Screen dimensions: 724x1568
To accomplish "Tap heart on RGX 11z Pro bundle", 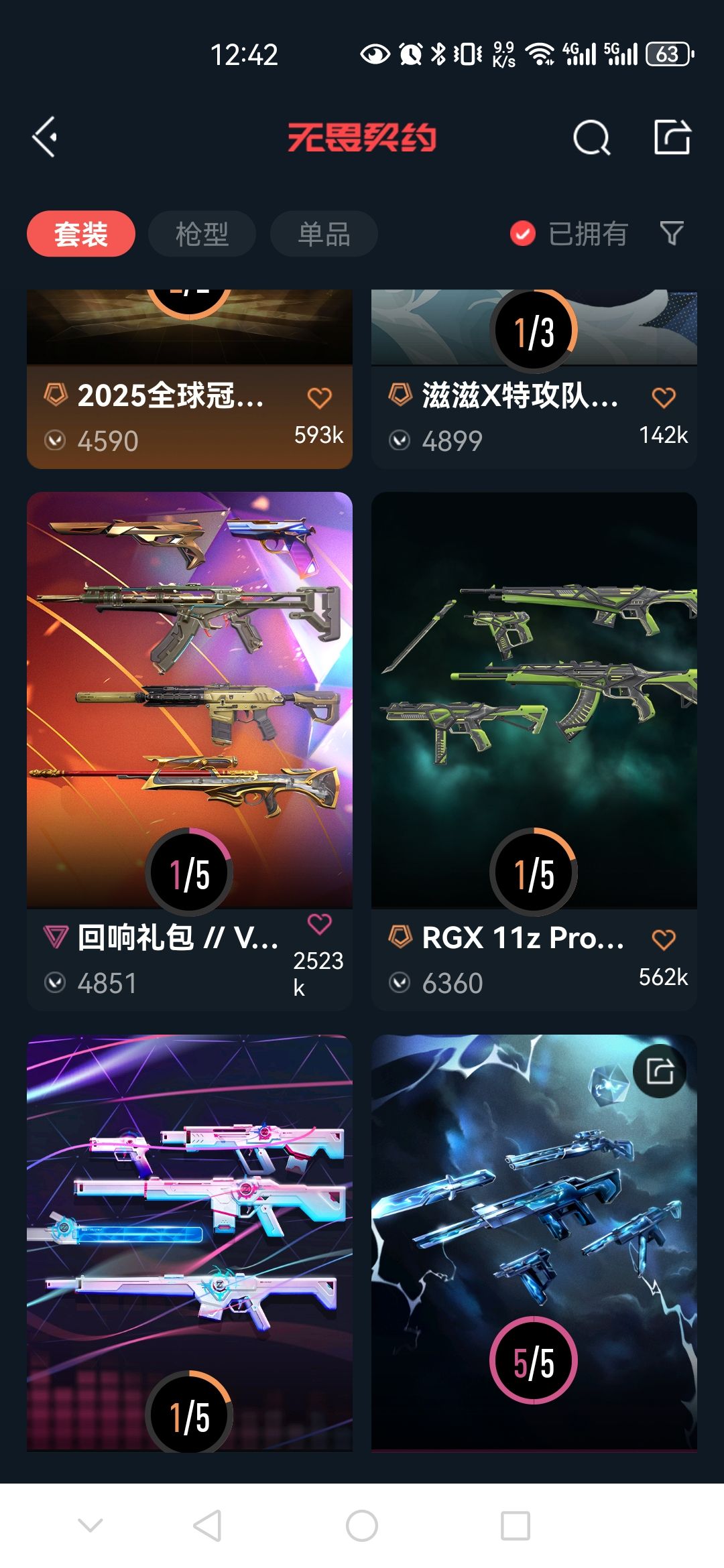I will pos(664,939).
